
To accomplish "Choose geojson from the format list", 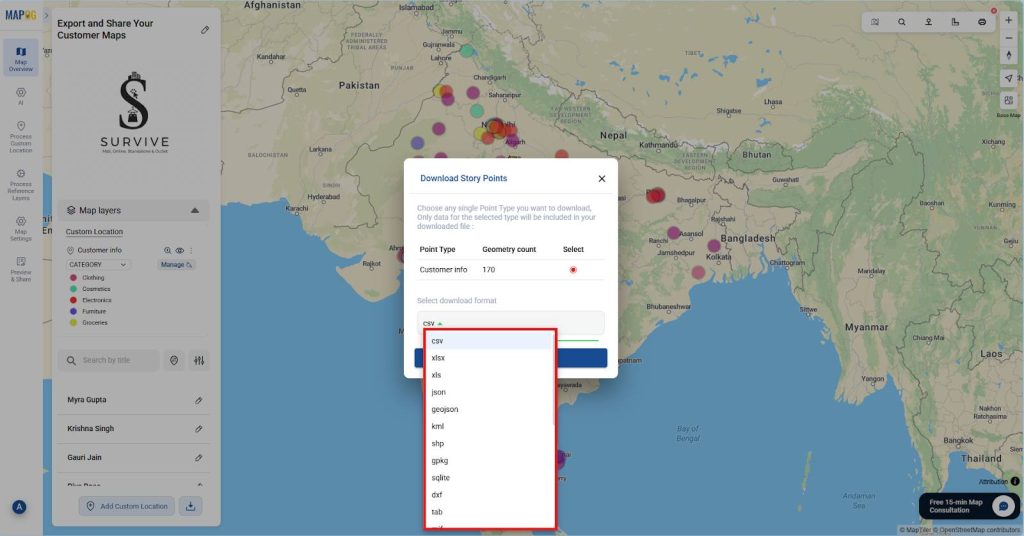I will pos(445,409).
